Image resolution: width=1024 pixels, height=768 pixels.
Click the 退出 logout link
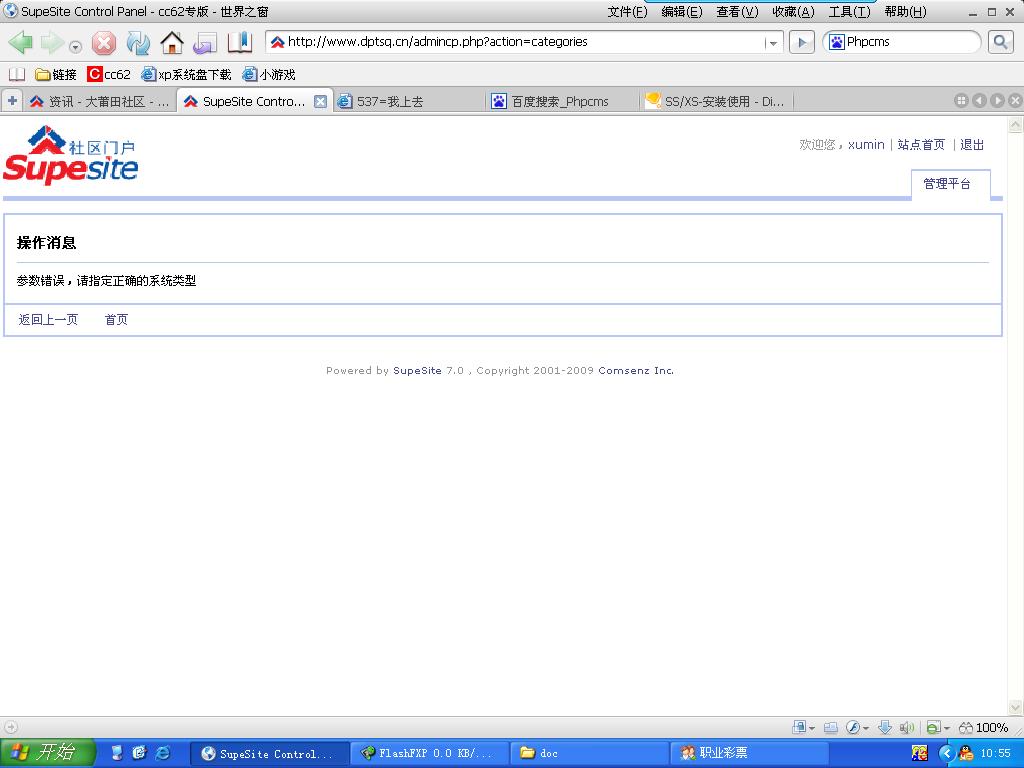point(972,144)
